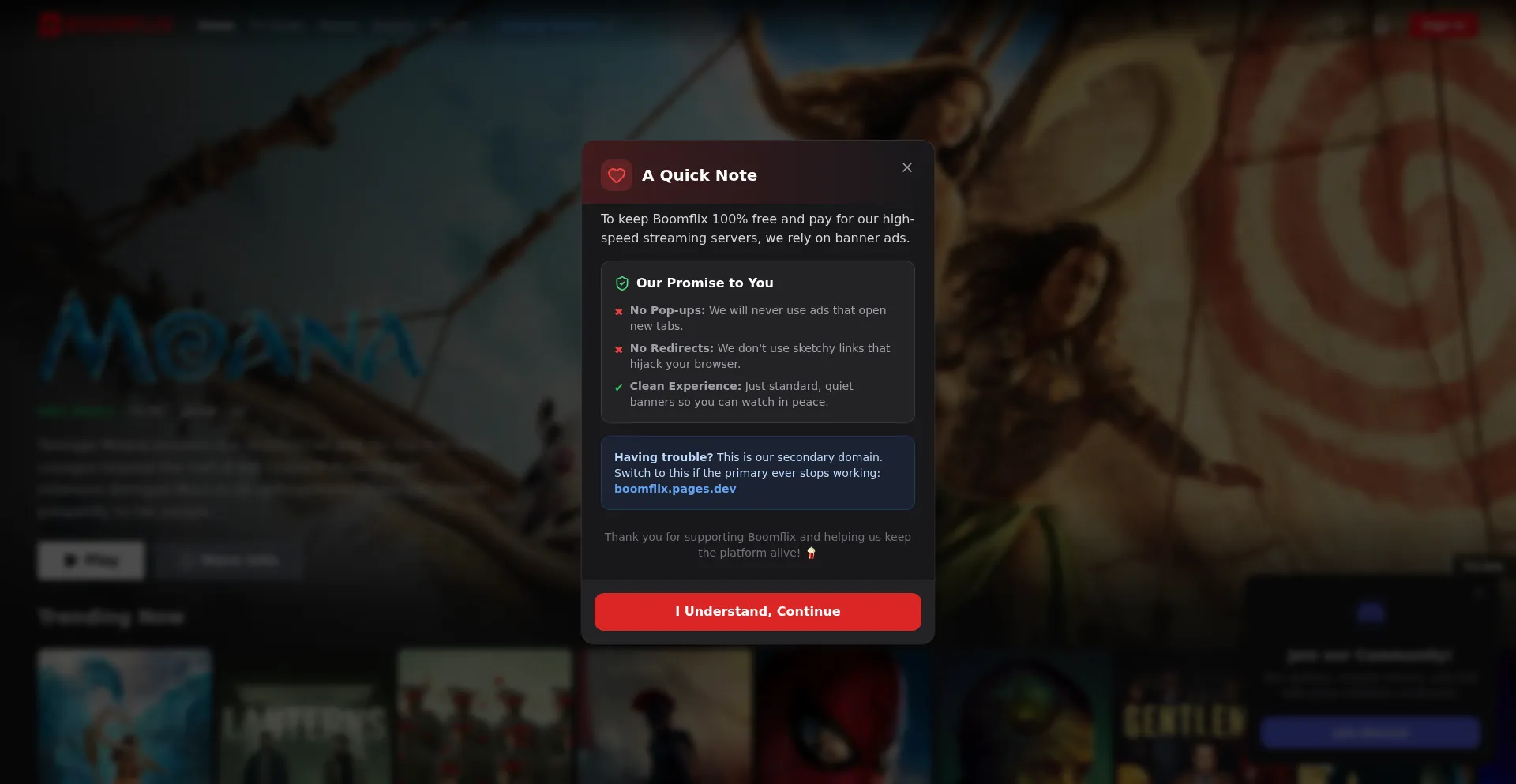The image size is (1516, 784).
Task: Click the Discord icon in the community popup
Action: point(1371,612)
